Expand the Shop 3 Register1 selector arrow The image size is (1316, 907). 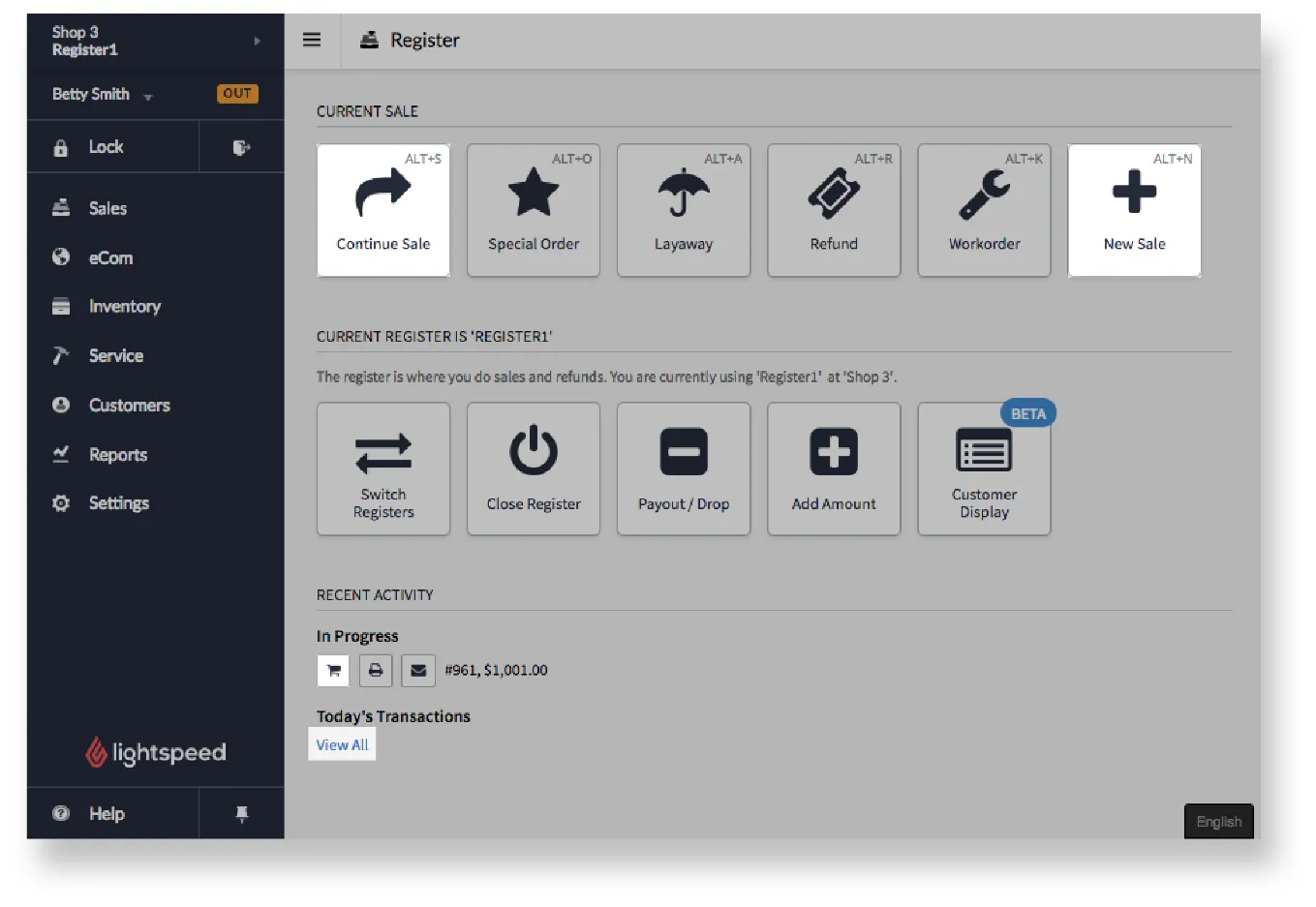pyautogui.click(x=258, y=41)
